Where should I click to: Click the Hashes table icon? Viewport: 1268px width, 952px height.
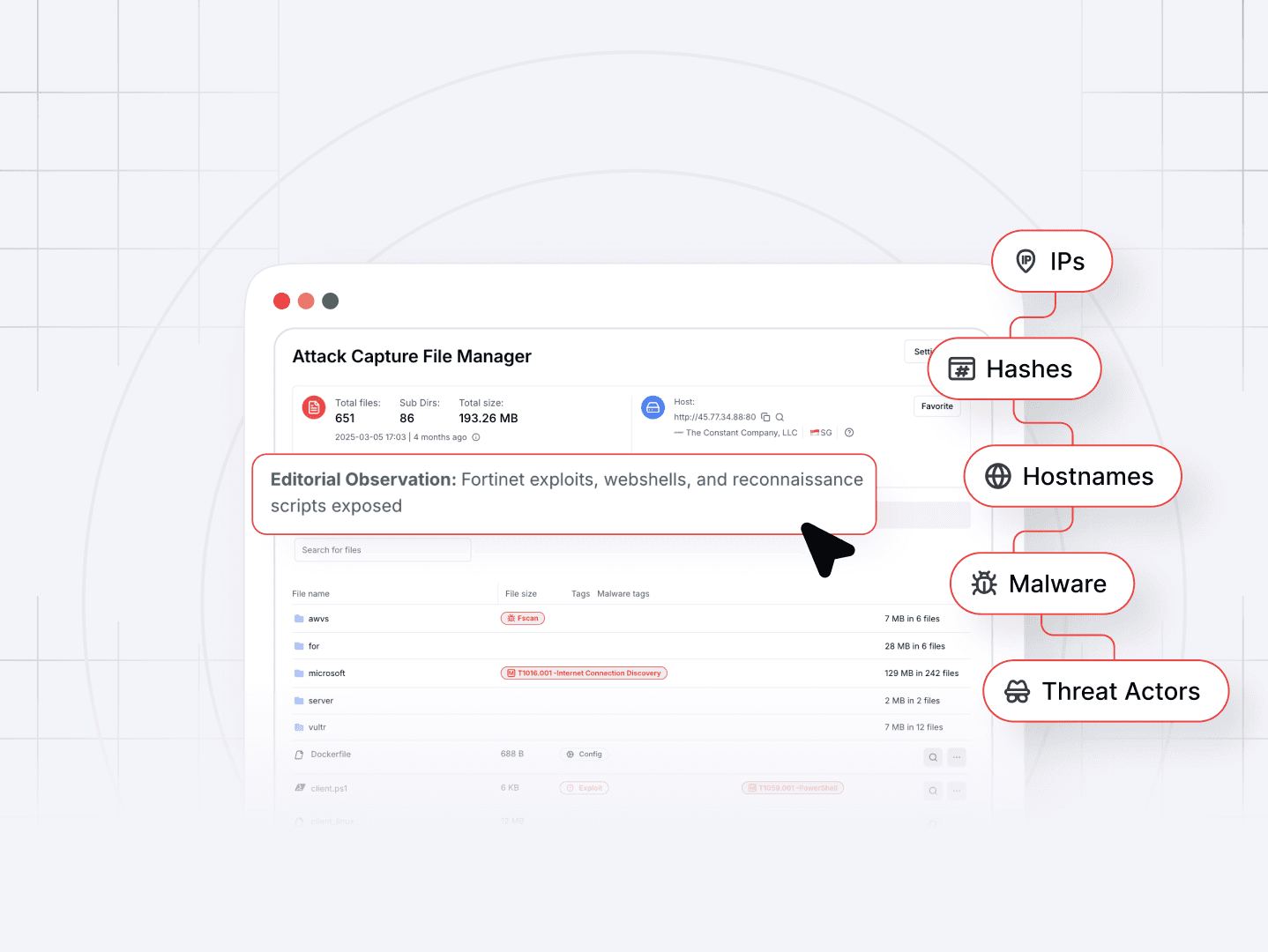961,368
